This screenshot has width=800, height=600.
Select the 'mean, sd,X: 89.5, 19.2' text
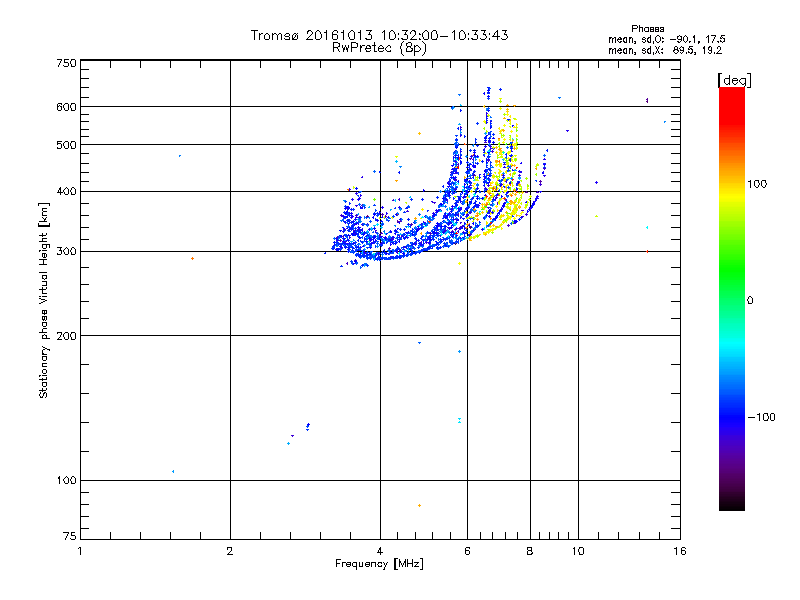pyautogui.click(x=665, y=50)
